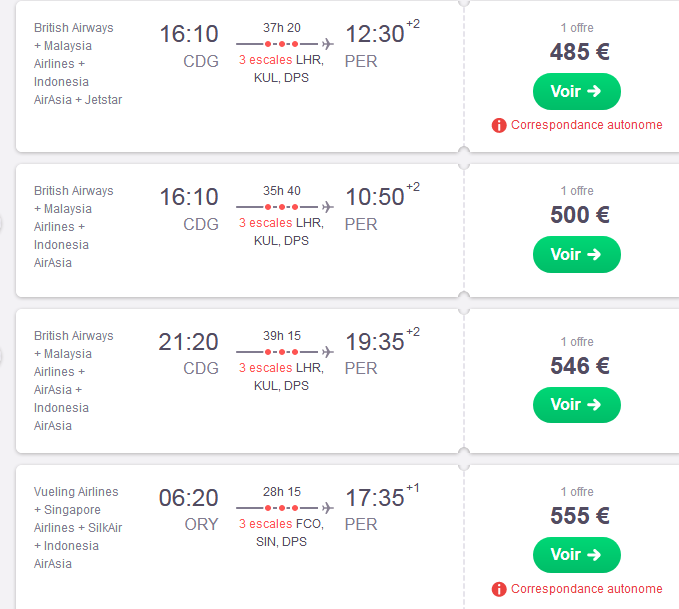
Task: Click airplane icon on the 35h 40 route
Action: click(328, 207)
